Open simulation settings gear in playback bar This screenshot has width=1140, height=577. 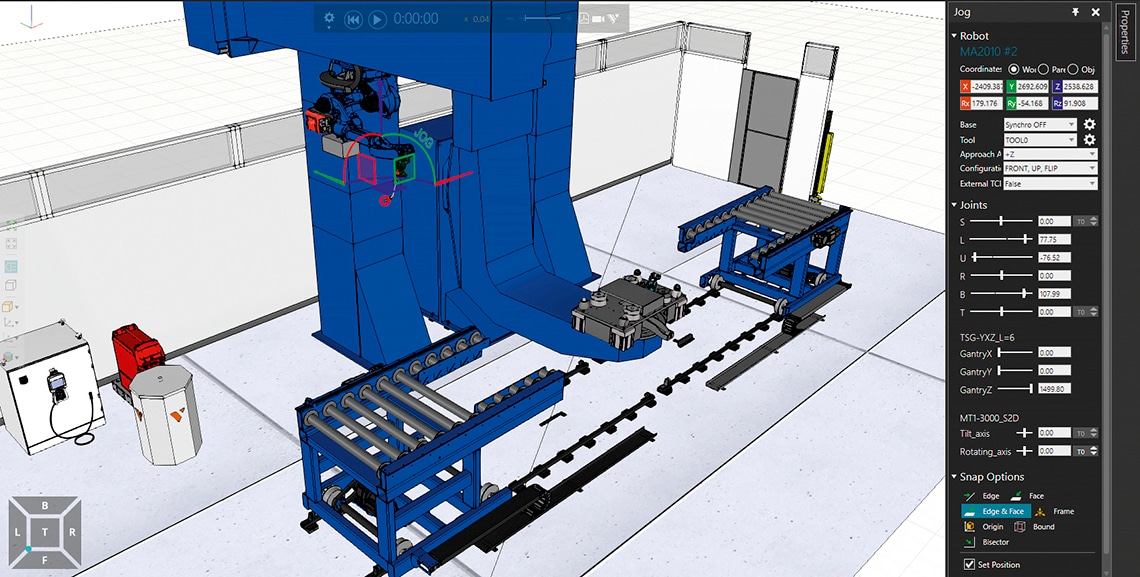[x=330, y=18]
